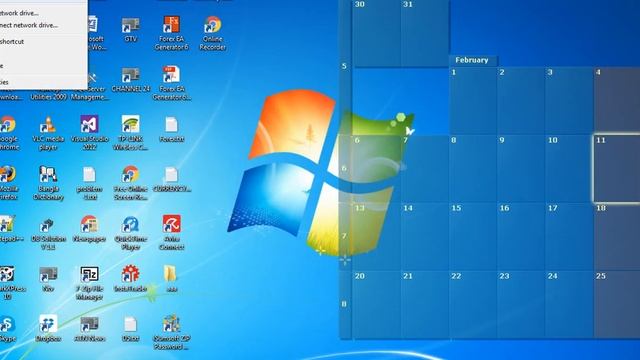This screenshot has height=360, width=640.
Task: Launch the Skype desktop shortcut
Action: coord(8,329)
